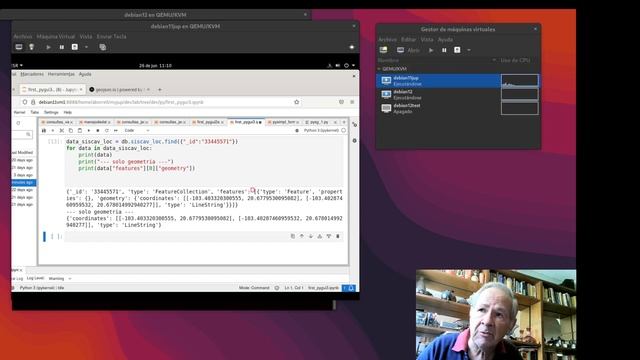
Task: Open the Ayuda menu in Firefox
Action: tap(85, 74)
